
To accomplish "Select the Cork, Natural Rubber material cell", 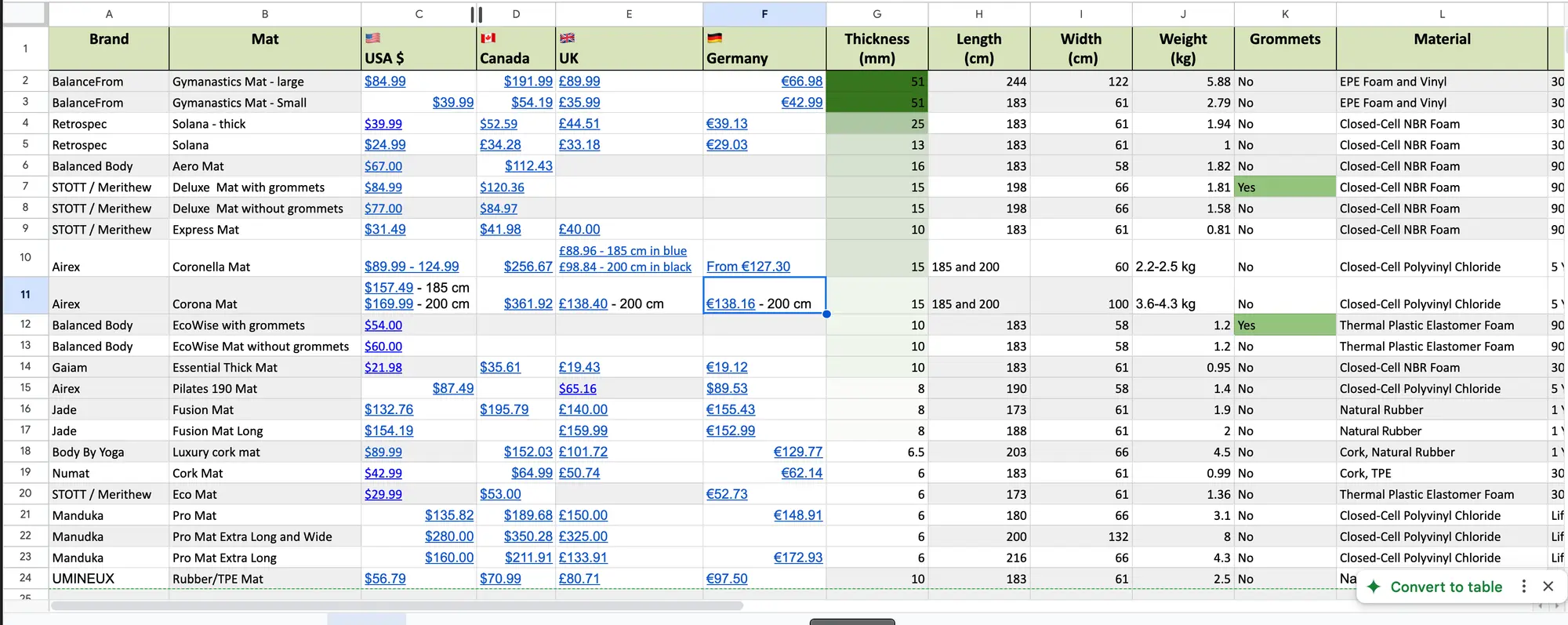I will click(x=1442, y=452).
